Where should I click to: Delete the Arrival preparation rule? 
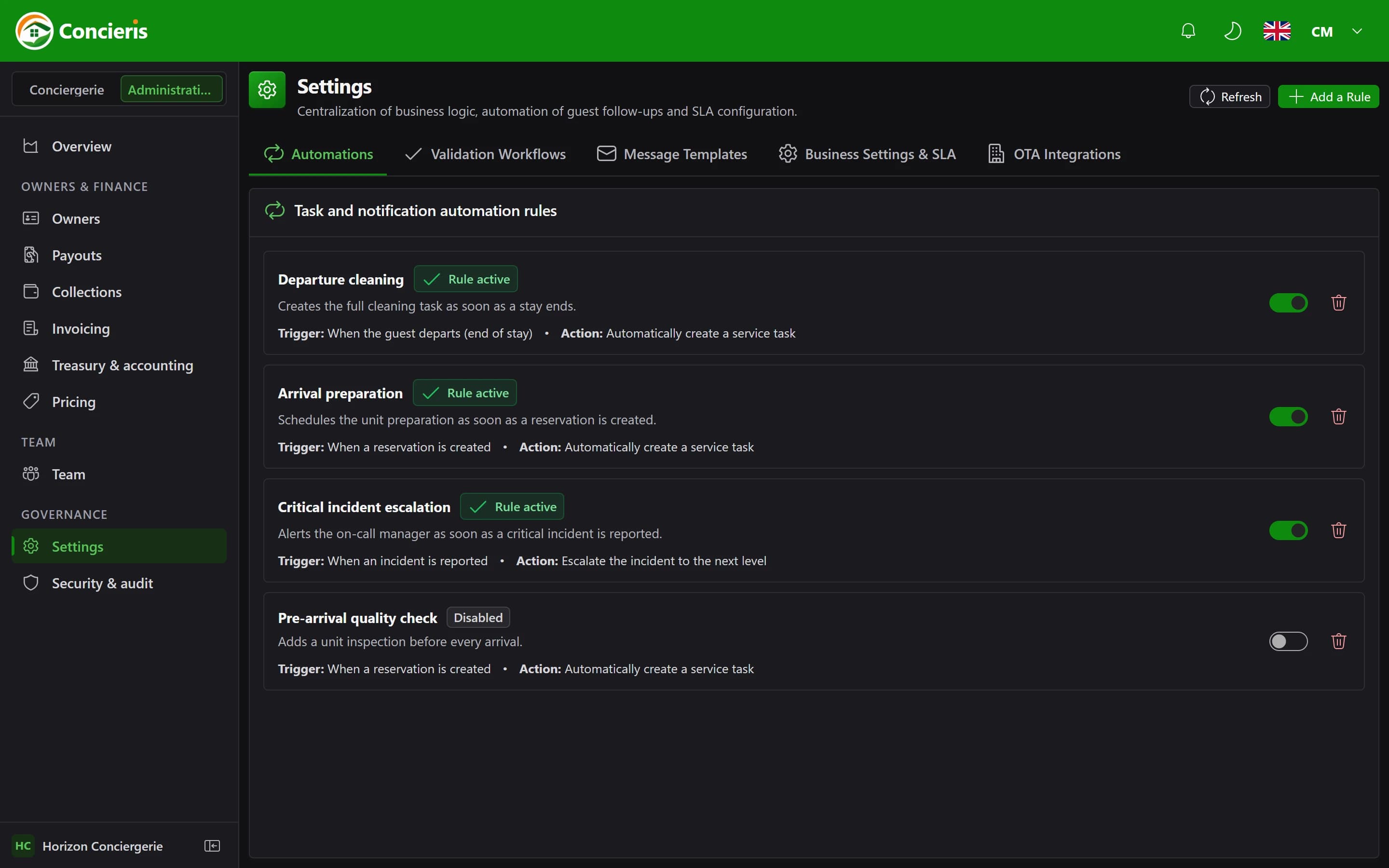pos(1338,416)
